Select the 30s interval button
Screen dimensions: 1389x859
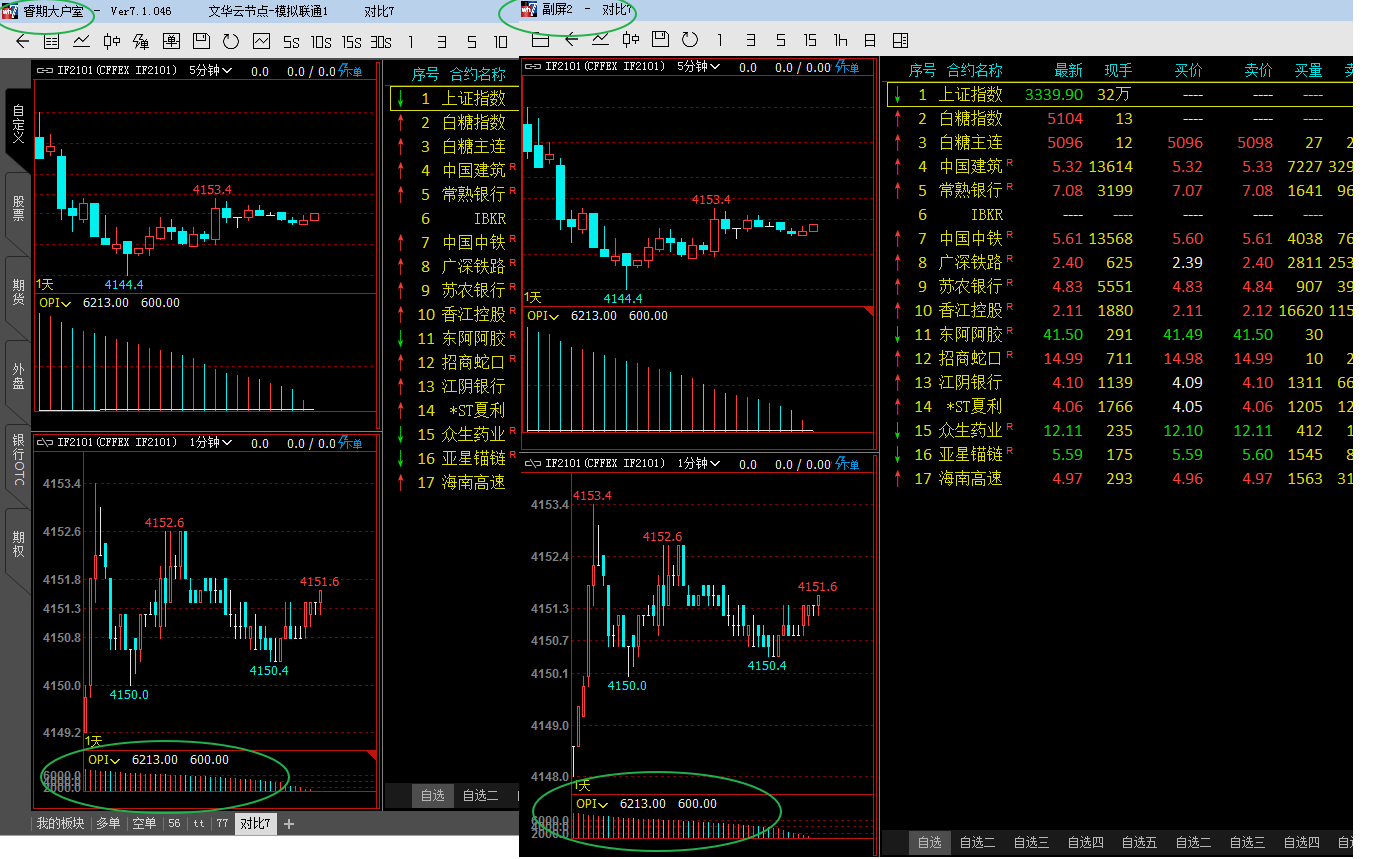380,42
